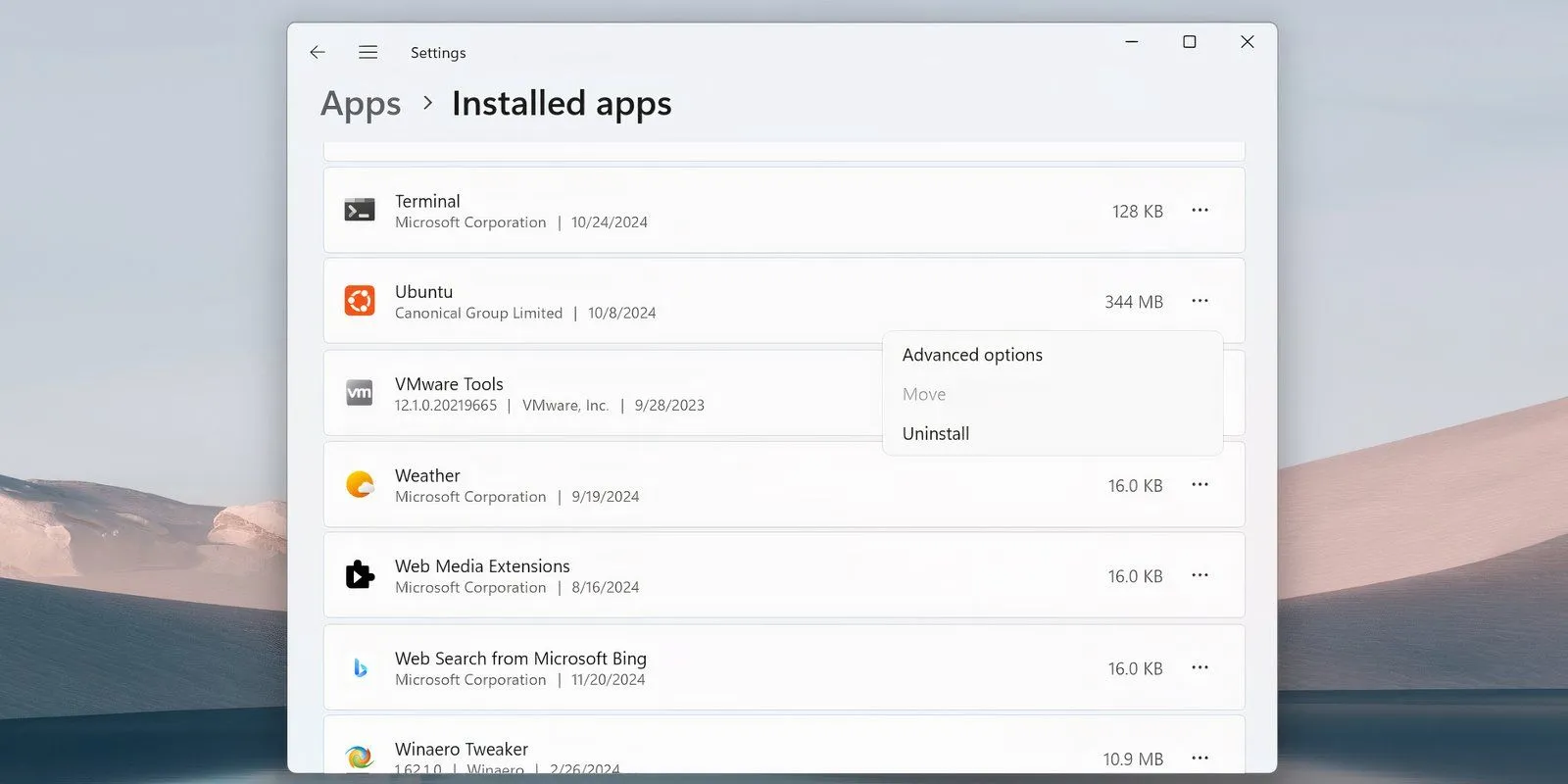
Task: Select the Web Media Extensions name
Action: (x=482, y=566)
